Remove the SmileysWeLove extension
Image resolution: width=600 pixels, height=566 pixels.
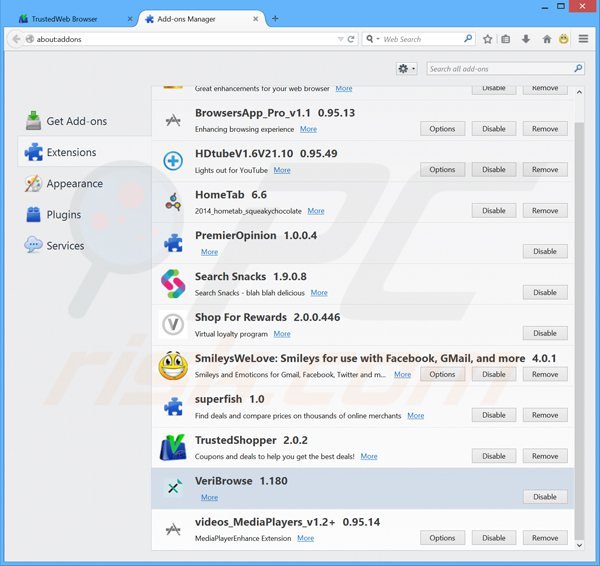pyautogui.click(x=545, y=374)
